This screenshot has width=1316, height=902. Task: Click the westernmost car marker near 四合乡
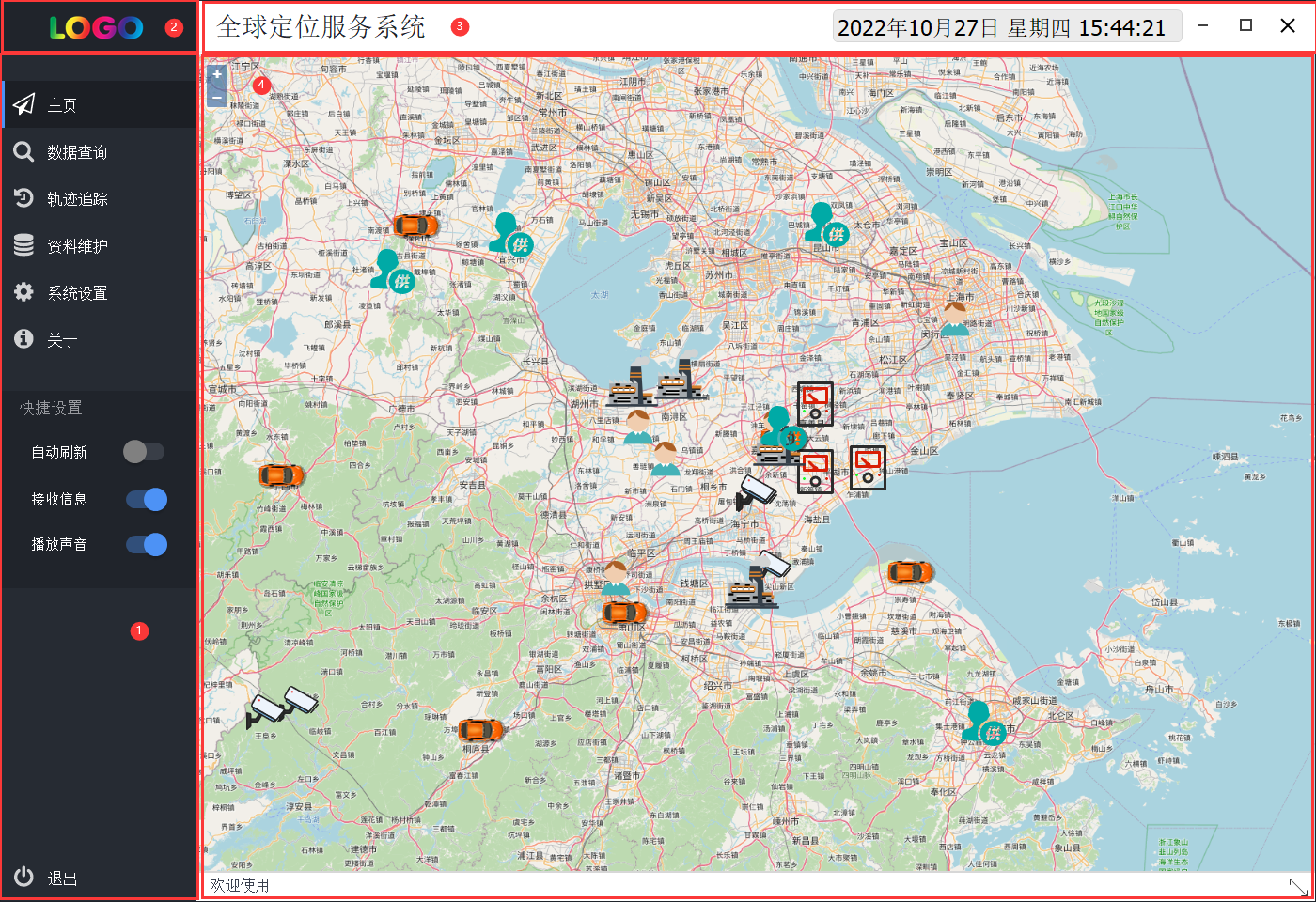[281, 474]
